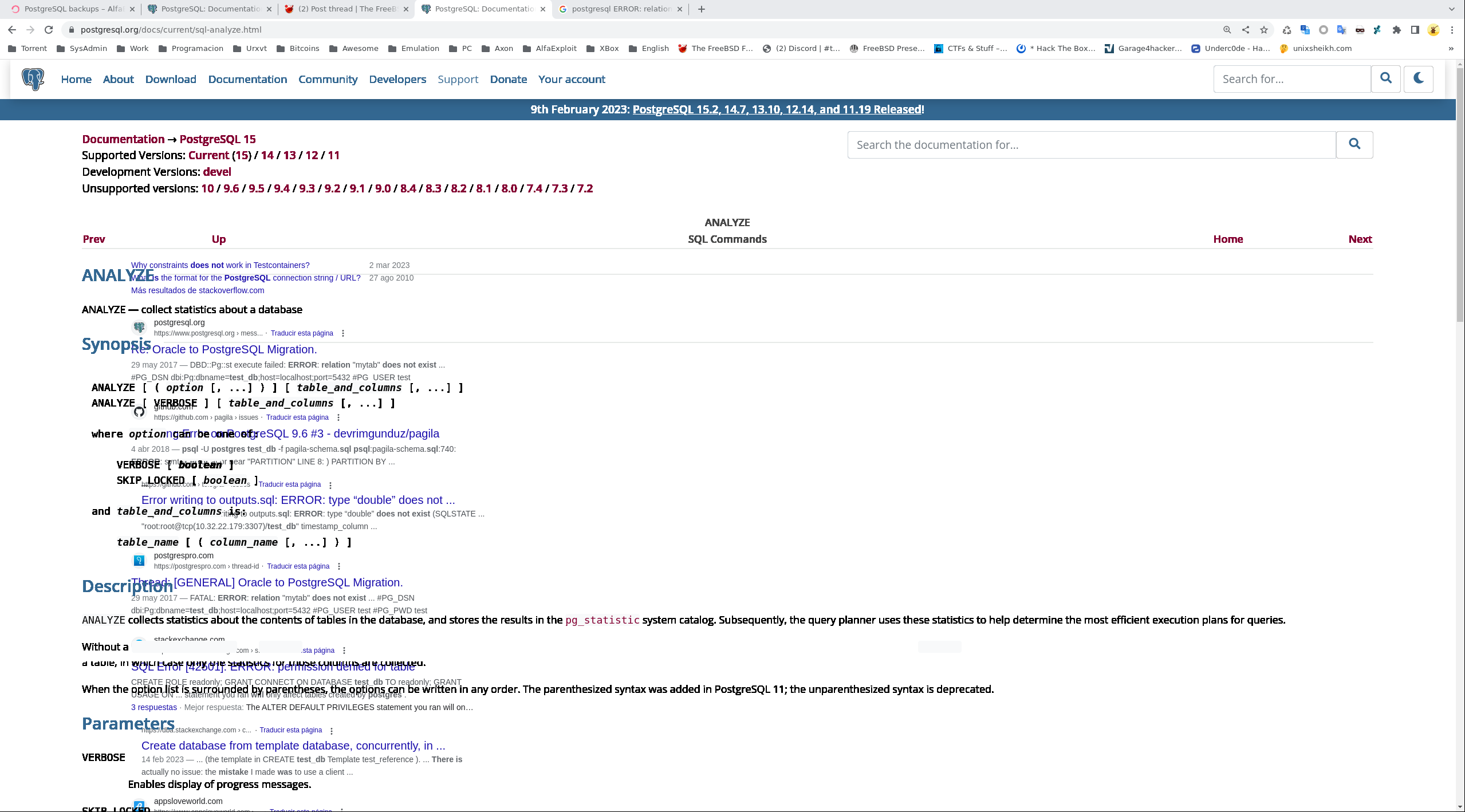Open the Hack The Box bookmark
The image size is (1465, 812).
point(1056,49)
